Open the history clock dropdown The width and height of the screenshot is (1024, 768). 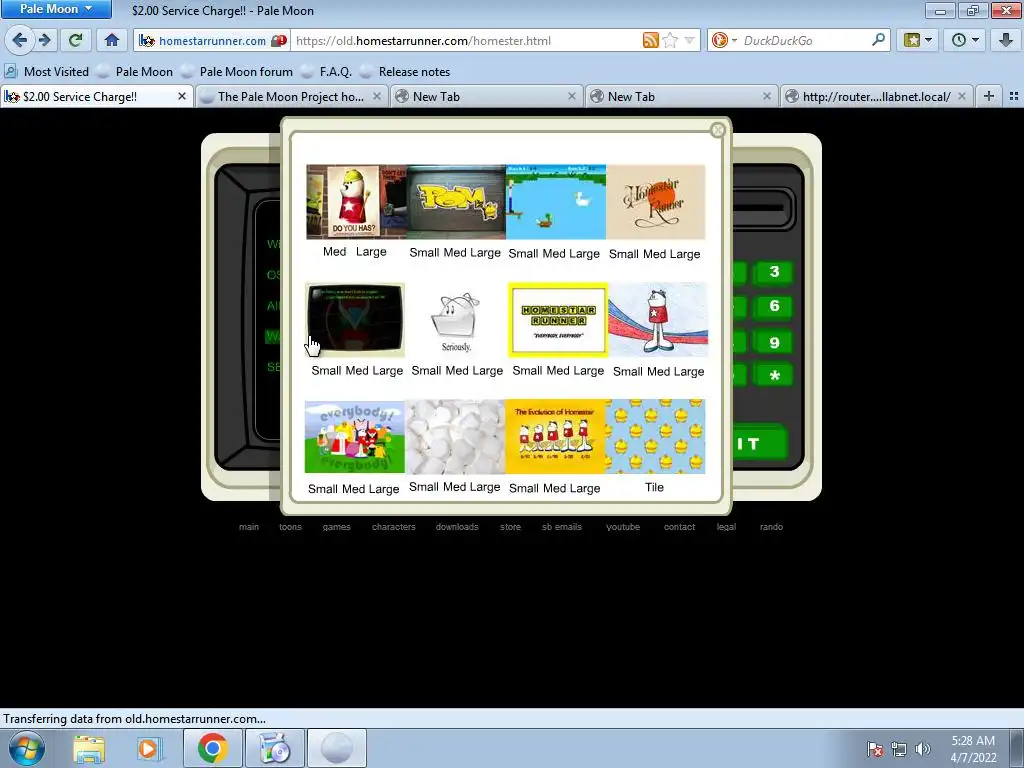(965, 40)
